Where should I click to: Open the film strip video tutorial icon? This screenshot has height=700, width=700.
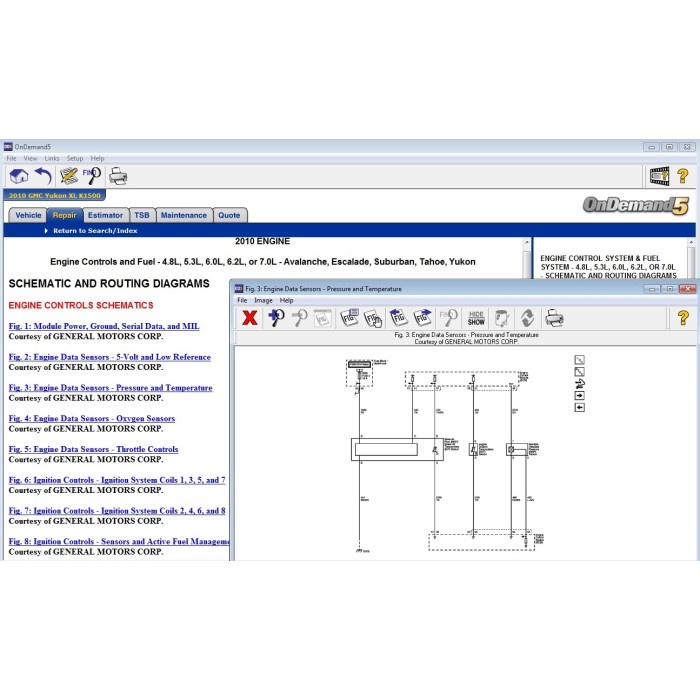tap(659, 176)
